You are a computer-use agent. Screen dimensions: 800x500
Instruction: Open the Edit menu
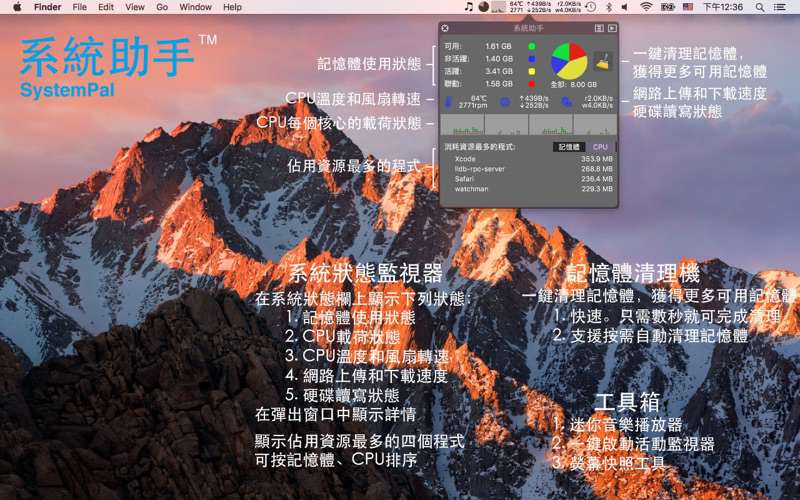coord(106,7)
